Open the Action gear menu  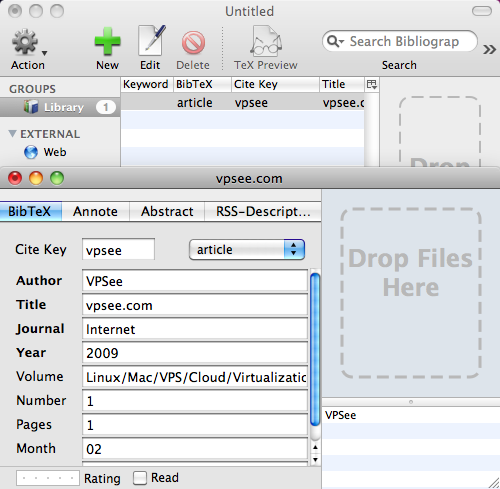[28, 43]
